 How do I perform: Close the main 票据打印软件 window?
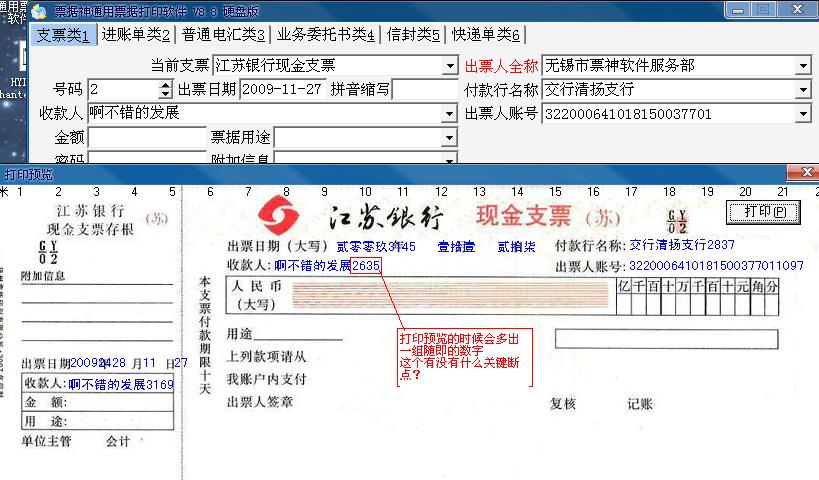click(x=797, y=9)
